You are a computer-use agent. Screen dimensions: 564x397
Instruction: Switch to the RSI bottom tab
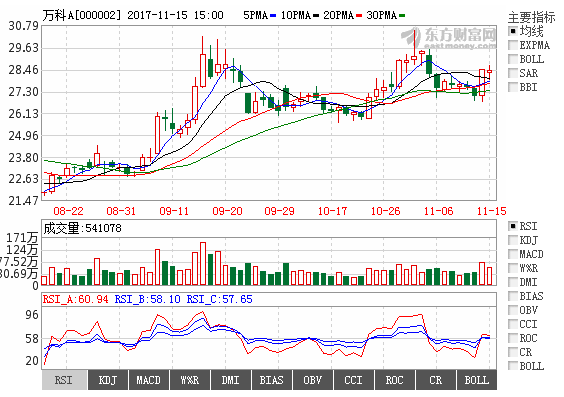64,380
